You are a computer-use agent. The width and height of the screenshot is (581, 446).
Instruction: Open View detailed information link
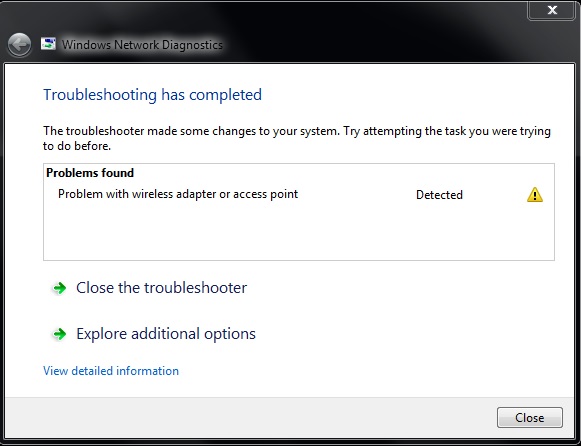point(111,371)
